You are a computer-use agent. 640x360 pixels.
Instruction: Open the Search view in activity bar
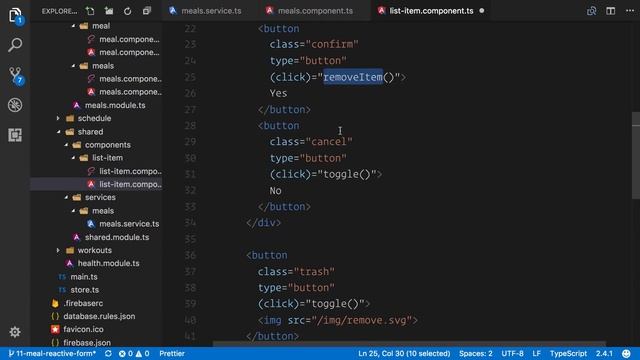click(15, 45)
